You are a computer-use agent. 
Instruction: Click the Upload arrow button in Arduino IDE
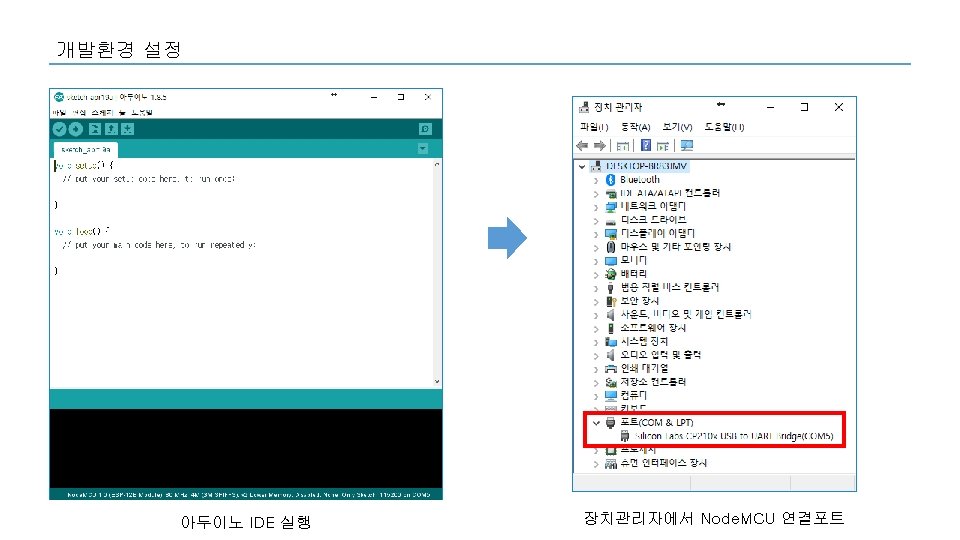(76, 129)
